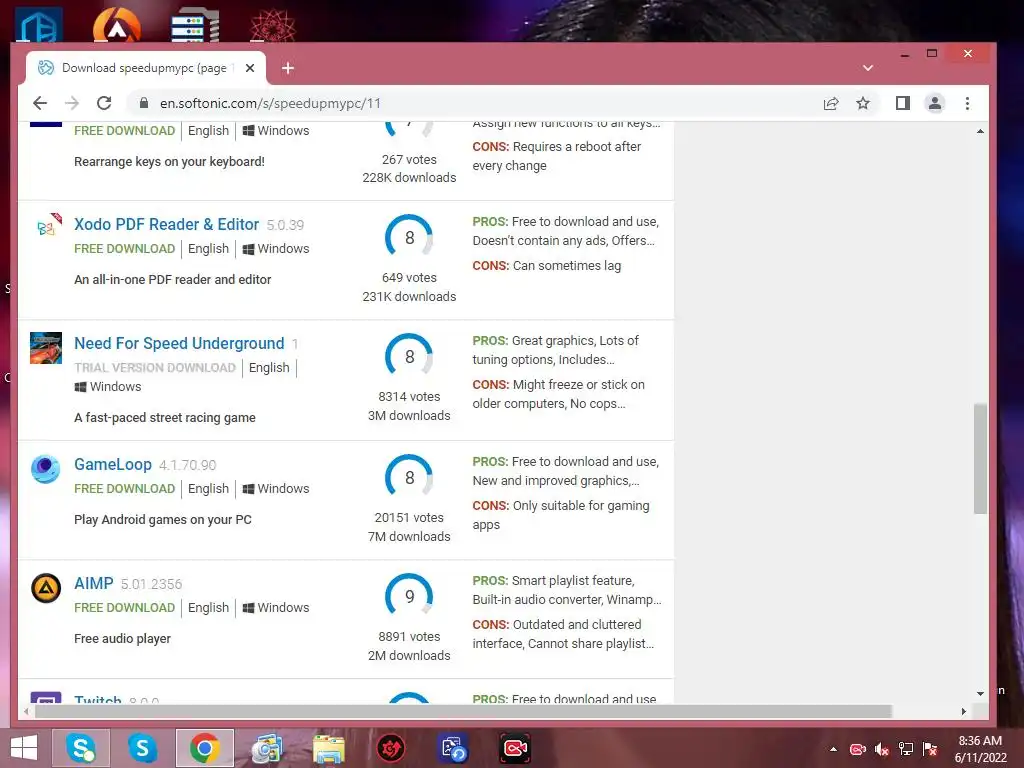1024x768 pixels.
Task: Click '20151 votes' text
Action: [x=409, y=517]
